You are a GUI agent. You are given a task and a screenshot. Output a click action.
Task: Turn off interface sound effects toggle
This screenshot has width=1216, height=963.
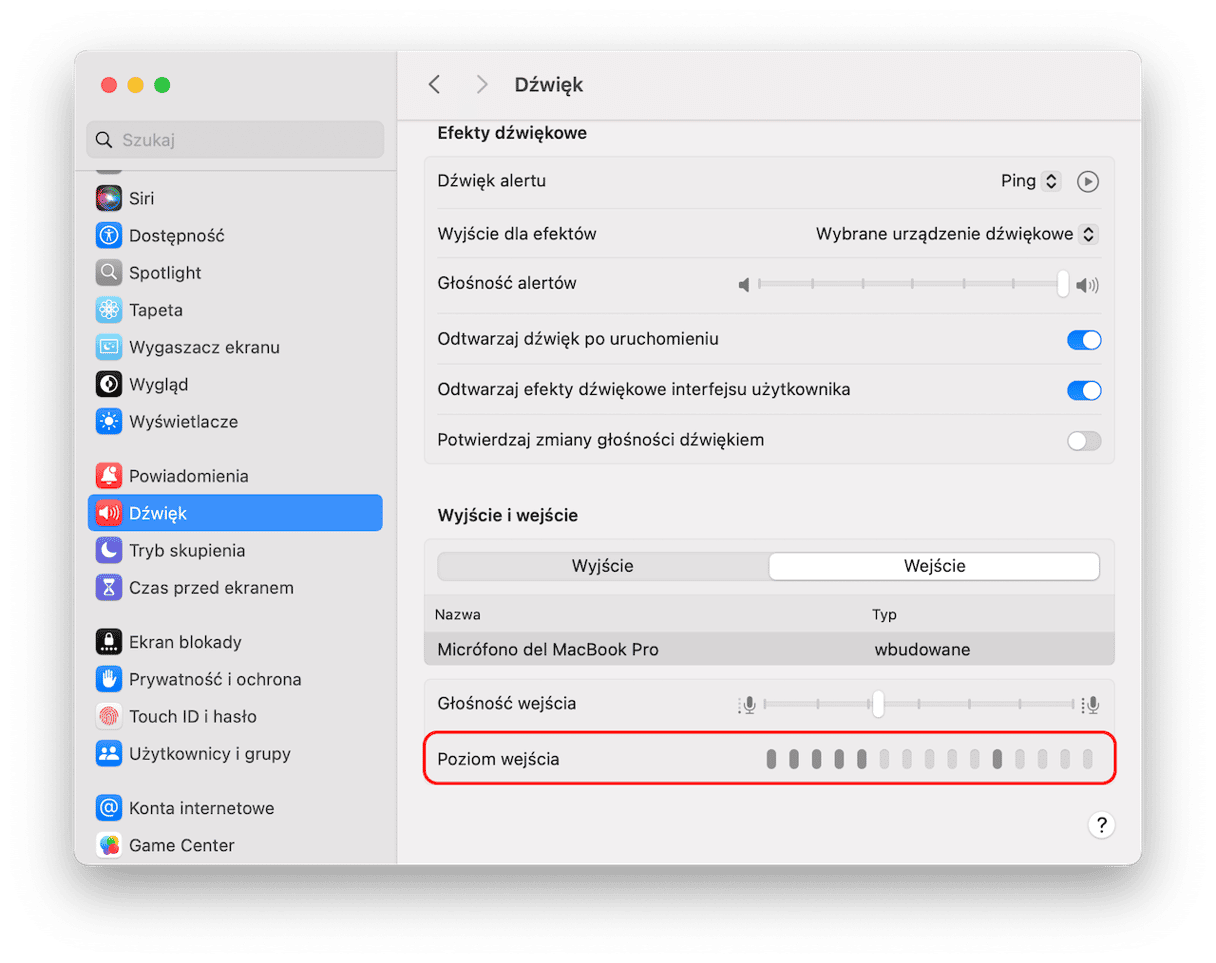coord(1084,390)
